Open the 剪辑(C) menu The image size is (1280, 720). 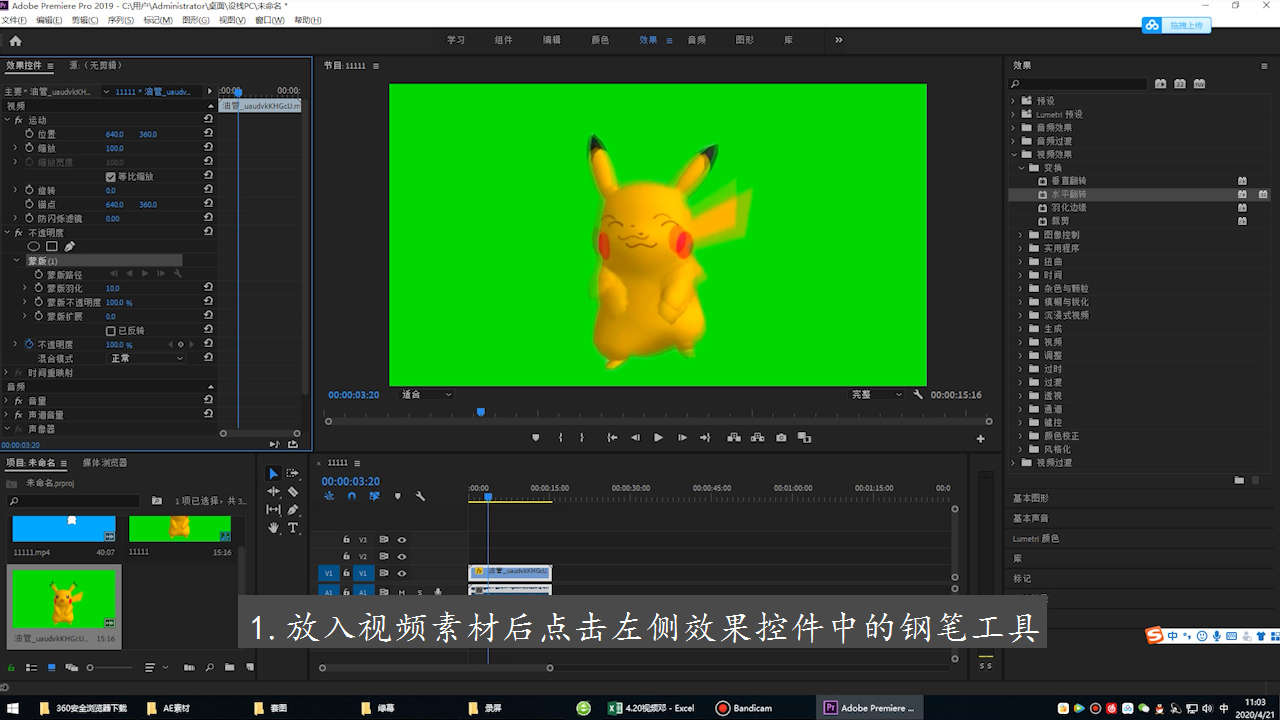click(x=85, y=20)
